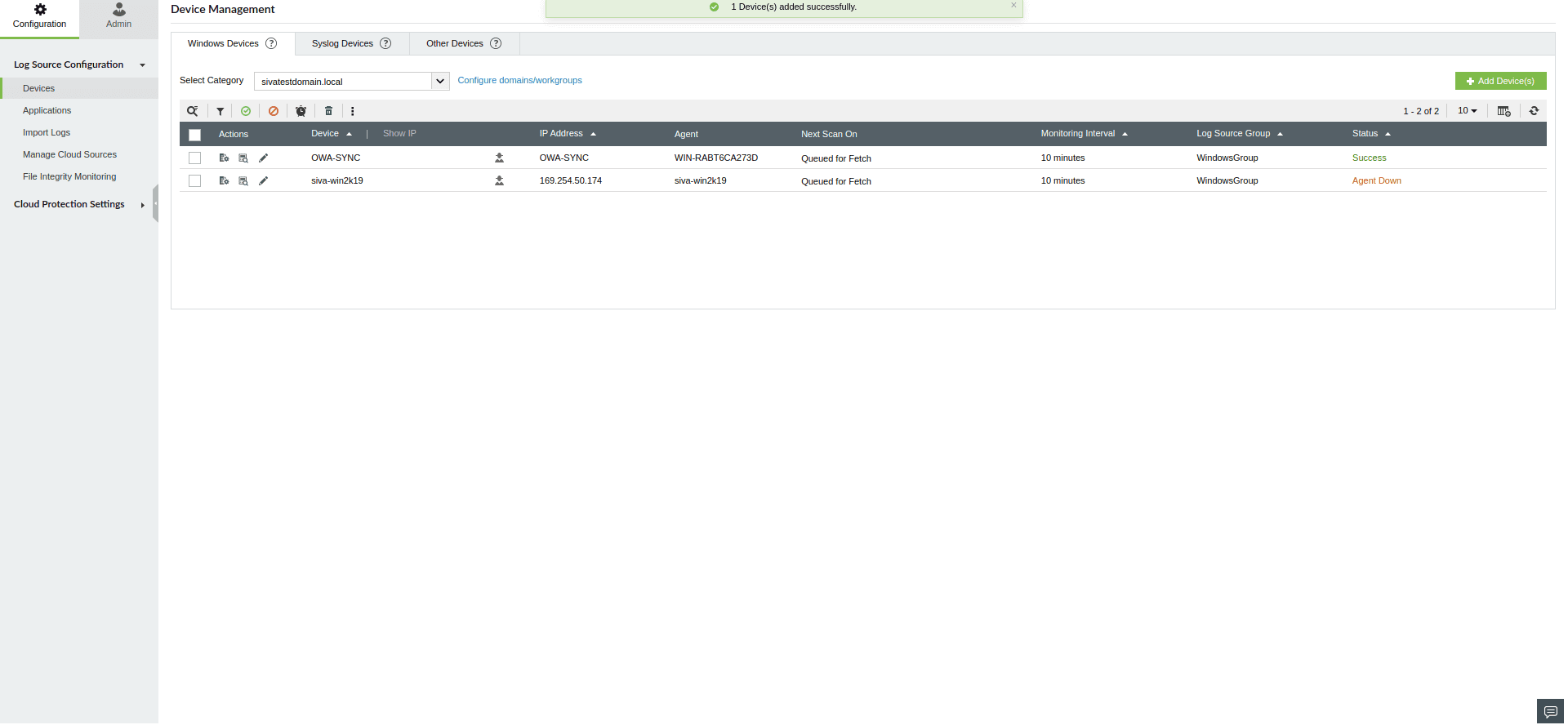Switch to the Syslog Devices tab
1568x725 pixels.
[x=342, y=43]
